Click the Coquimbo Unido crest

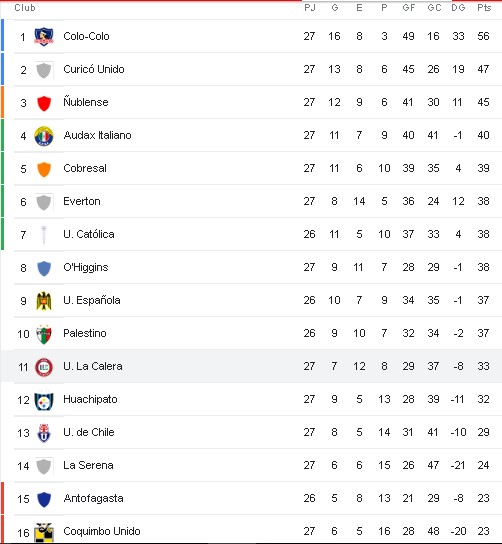pos(44,532)
